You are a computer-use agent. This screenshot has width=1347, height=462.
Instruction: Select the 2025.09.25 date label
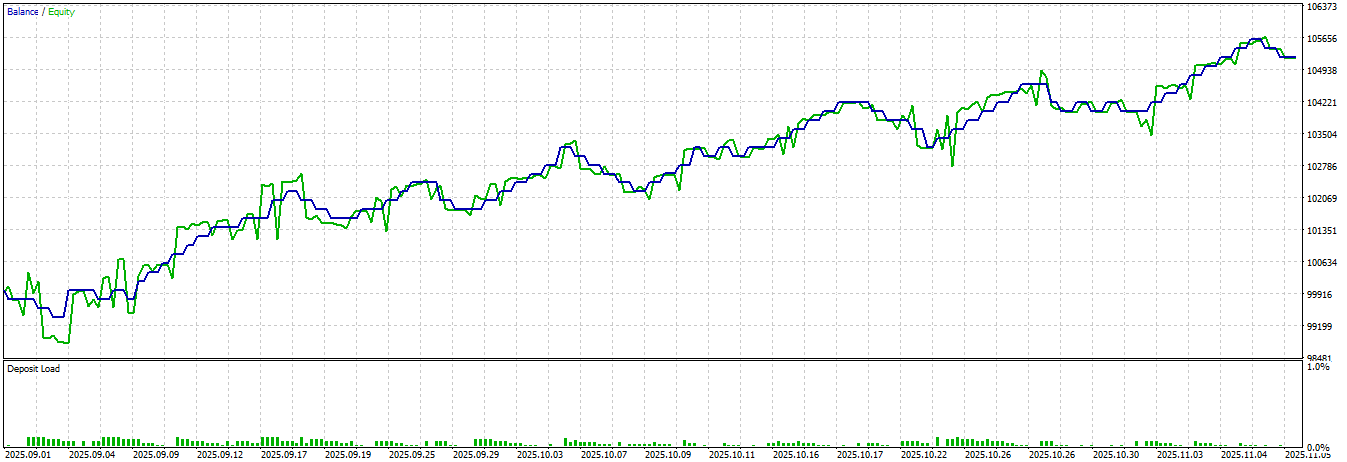point(412,455)
